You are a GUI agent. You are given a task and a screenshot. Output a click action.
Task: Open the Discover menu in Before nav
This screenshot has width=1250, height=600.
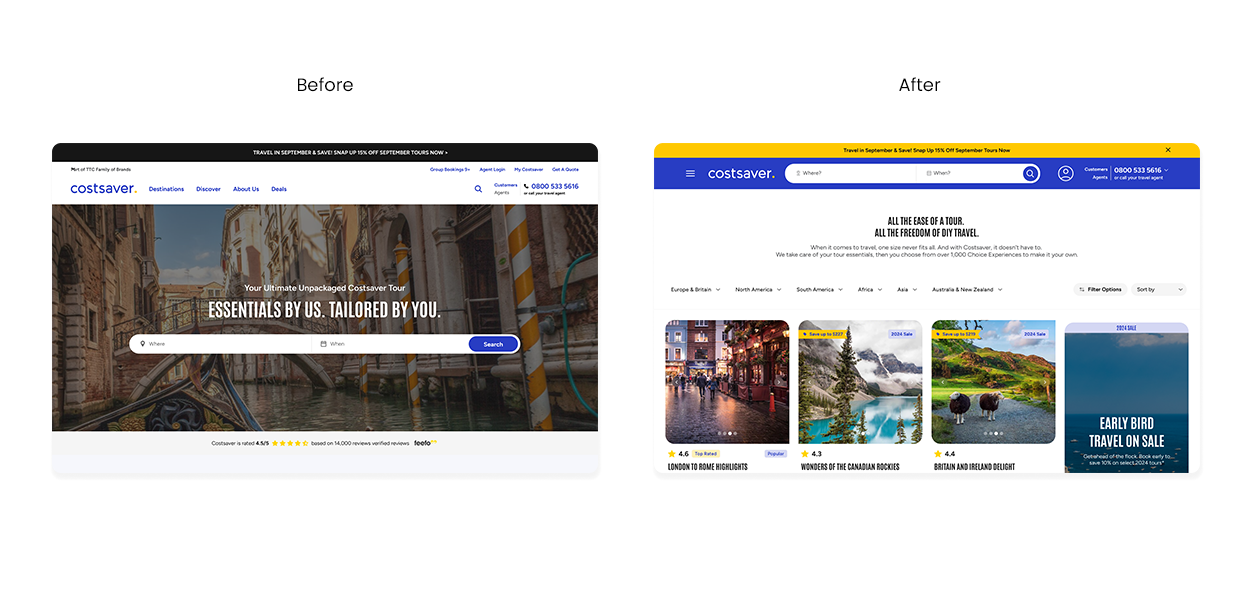pos(208,189)
